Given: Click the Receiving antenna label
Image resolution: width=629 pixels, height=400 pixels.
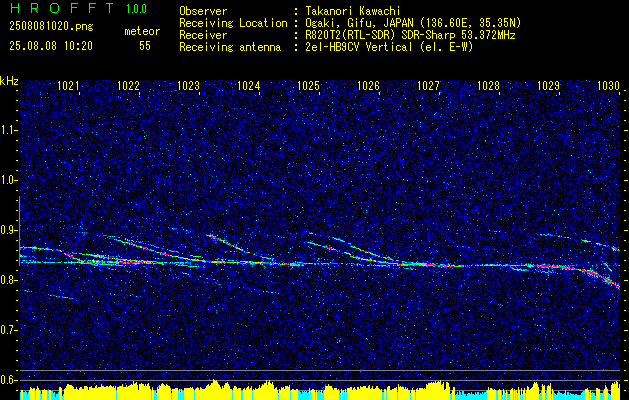Looking at the screenshot, I should [x=230, y=47].
